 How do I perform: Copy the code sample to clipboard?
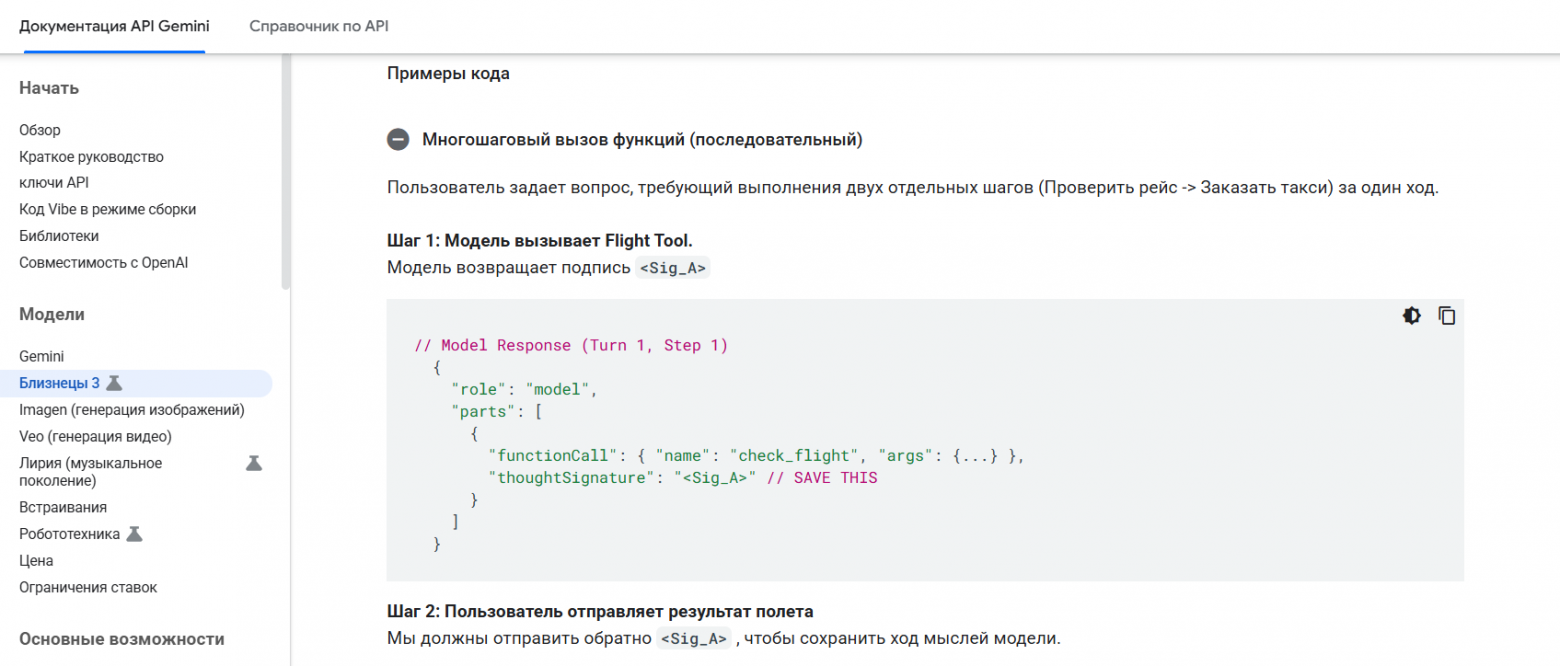click(1446, 316)
